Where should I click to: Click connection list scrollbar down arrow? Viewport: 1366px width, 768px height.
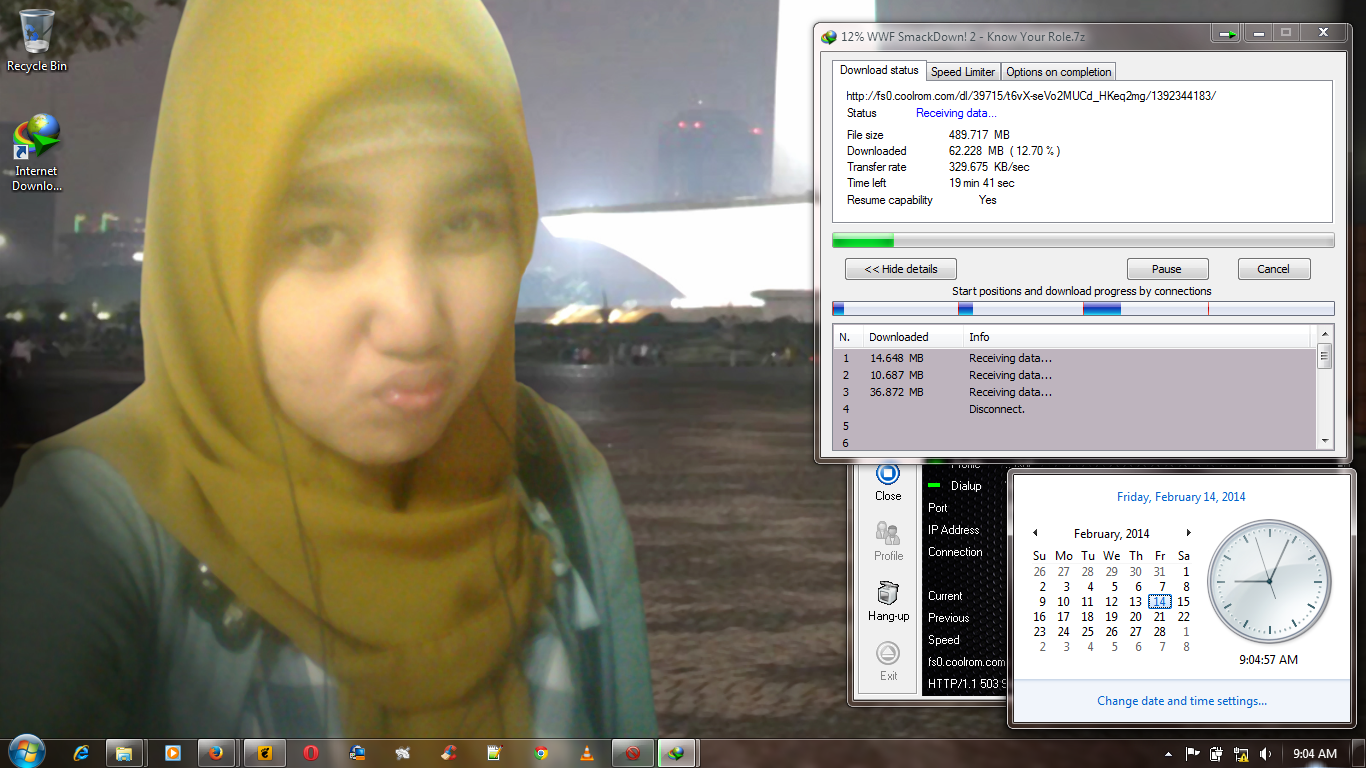point(1325,440)
